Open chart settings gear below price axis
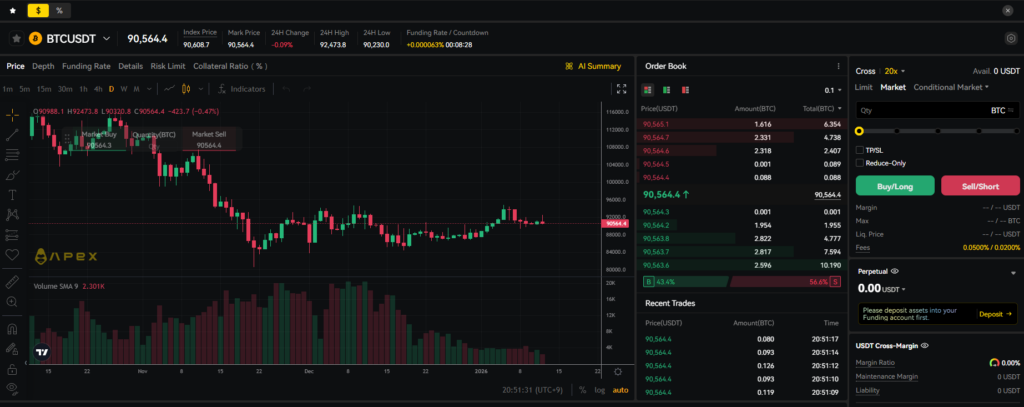Viewport: 1024px width, 407px height. click(x=618, y=372)
